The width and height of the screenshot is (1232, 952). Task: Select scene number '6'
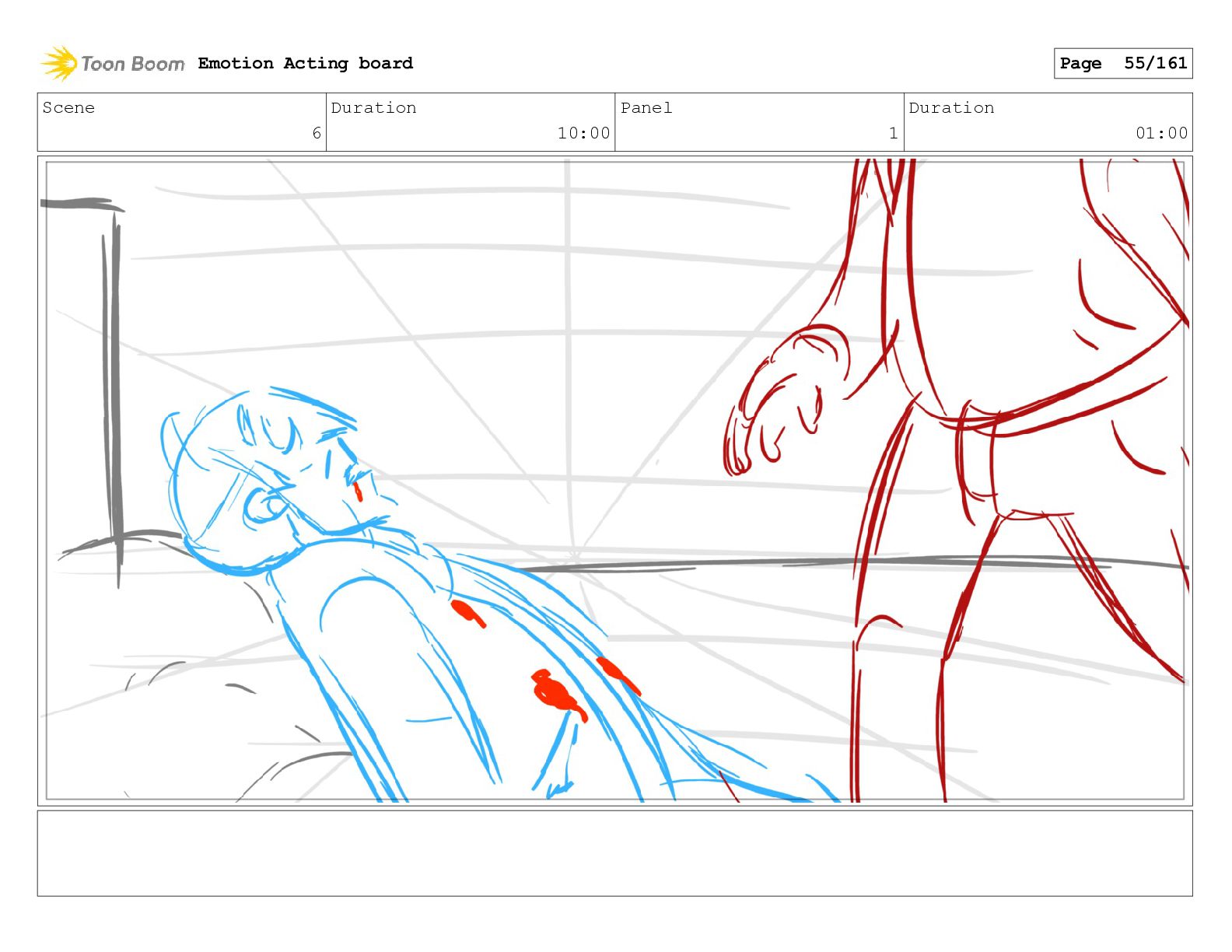tap(317, 133)
